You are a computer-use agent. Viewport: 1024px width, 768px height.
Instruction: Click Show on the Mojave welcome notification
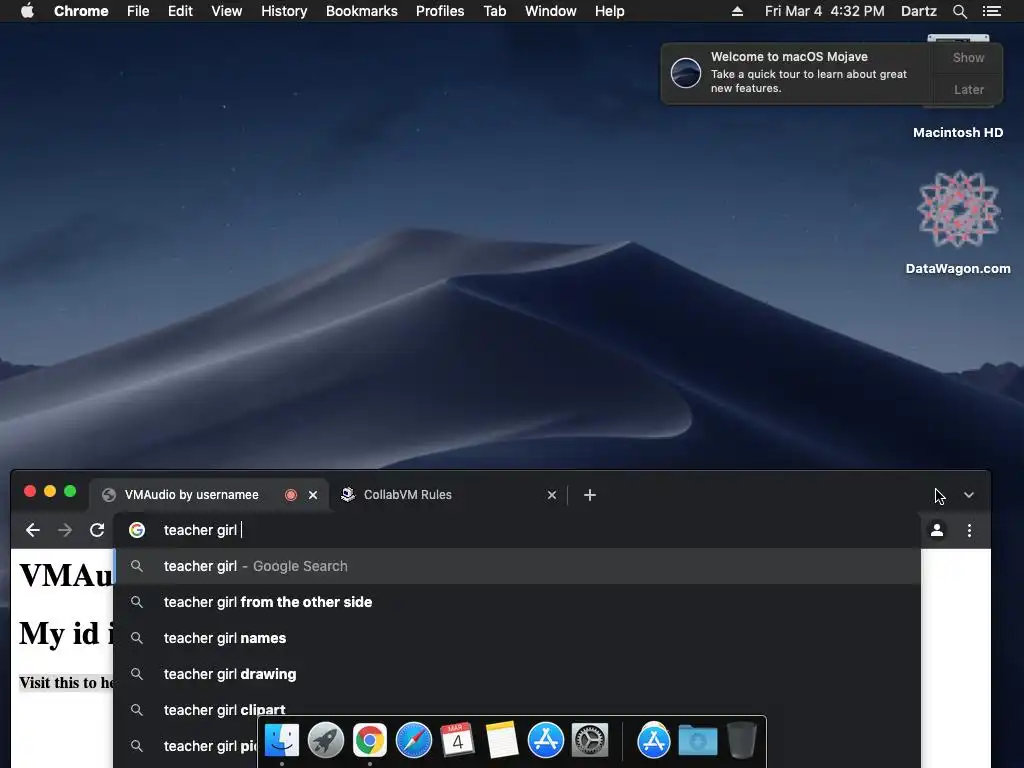tap(968, 57)
